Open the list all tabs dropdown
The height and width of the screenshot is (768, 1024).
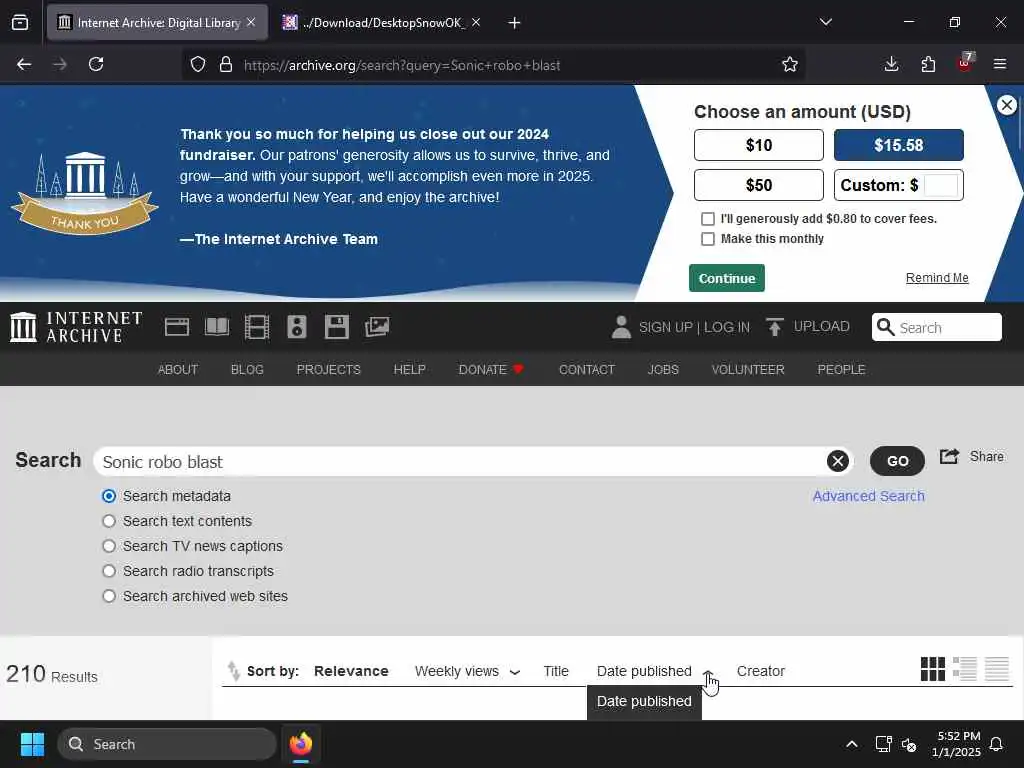click(x=825, y=22)
